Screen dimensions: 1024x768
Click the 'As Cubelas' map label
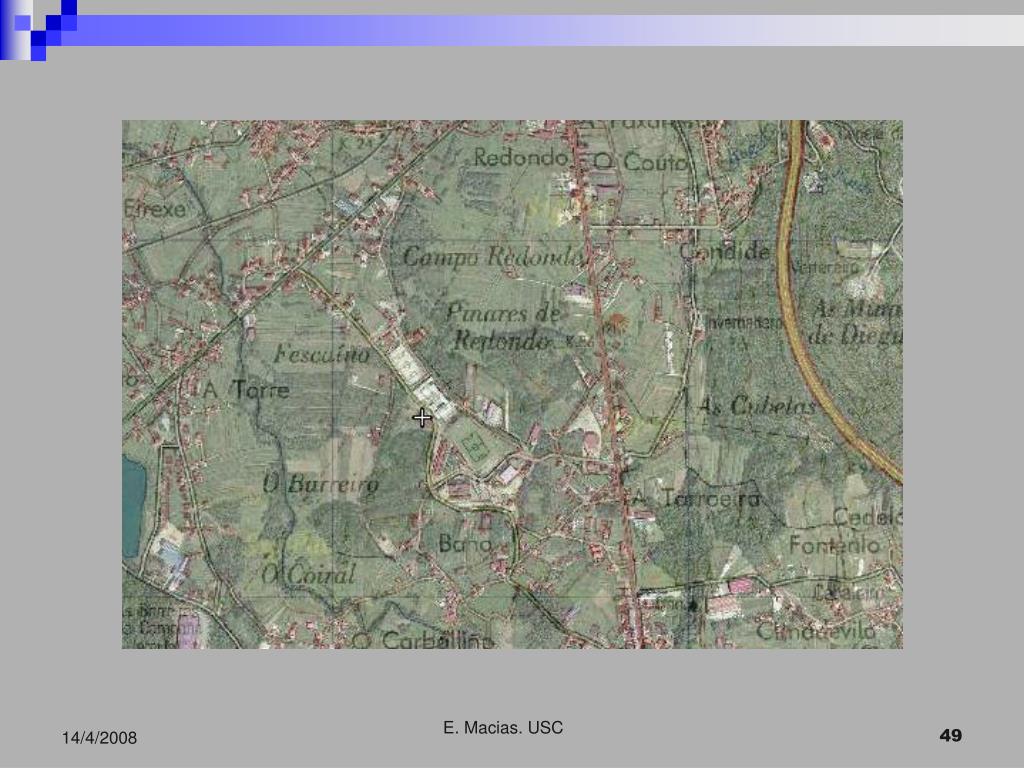click(x=757, y=406)
